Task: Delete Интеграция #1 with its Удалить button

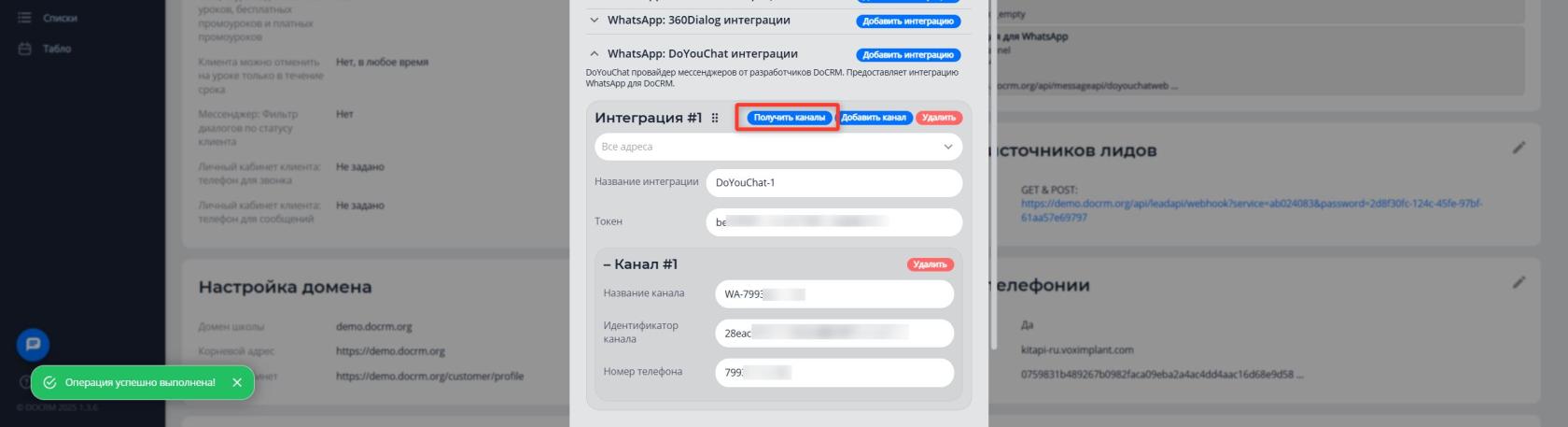Action: (x=939, y=118)
